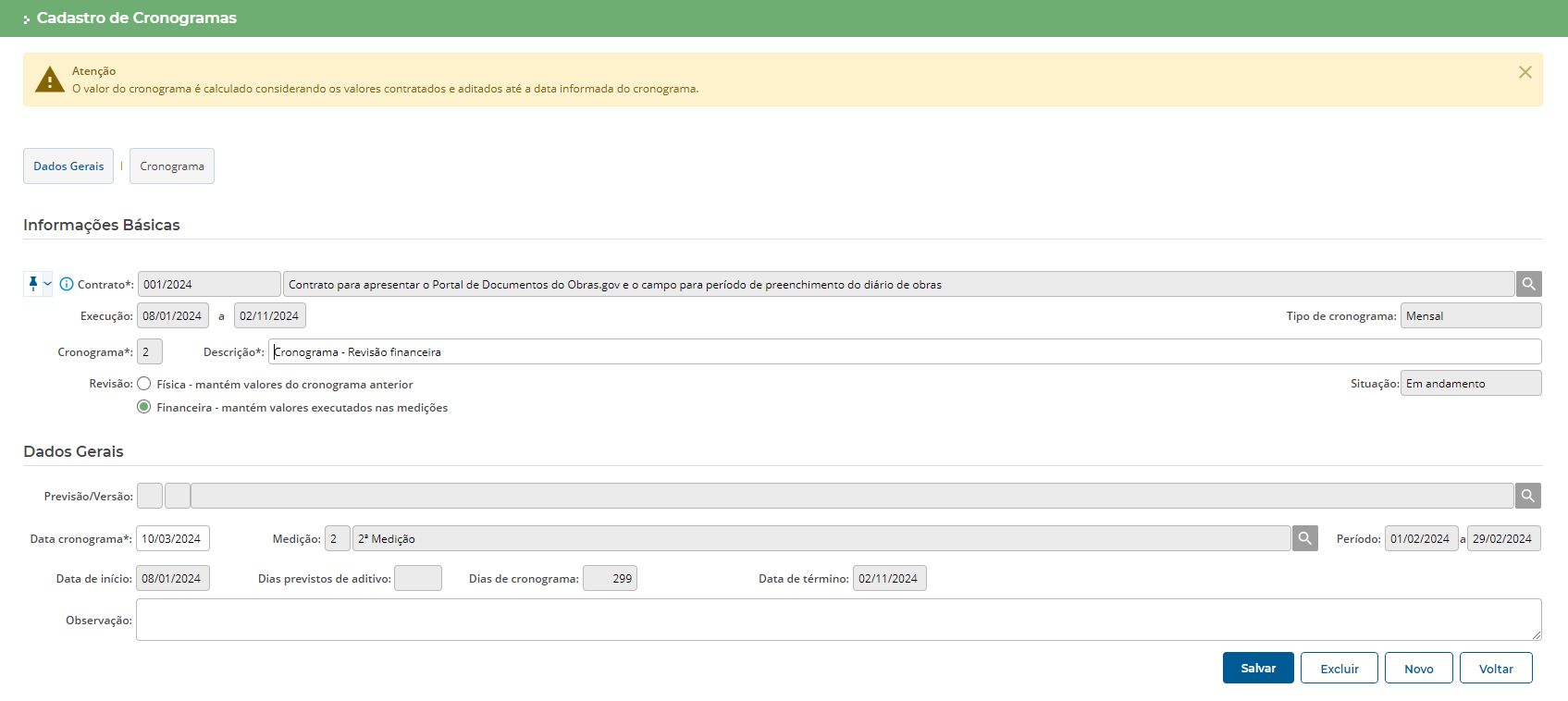Select the Física revision radio button
Image resolution: width=1568 pixels, height=701 pixels.
pyautogui.click(x=144, y=384)
